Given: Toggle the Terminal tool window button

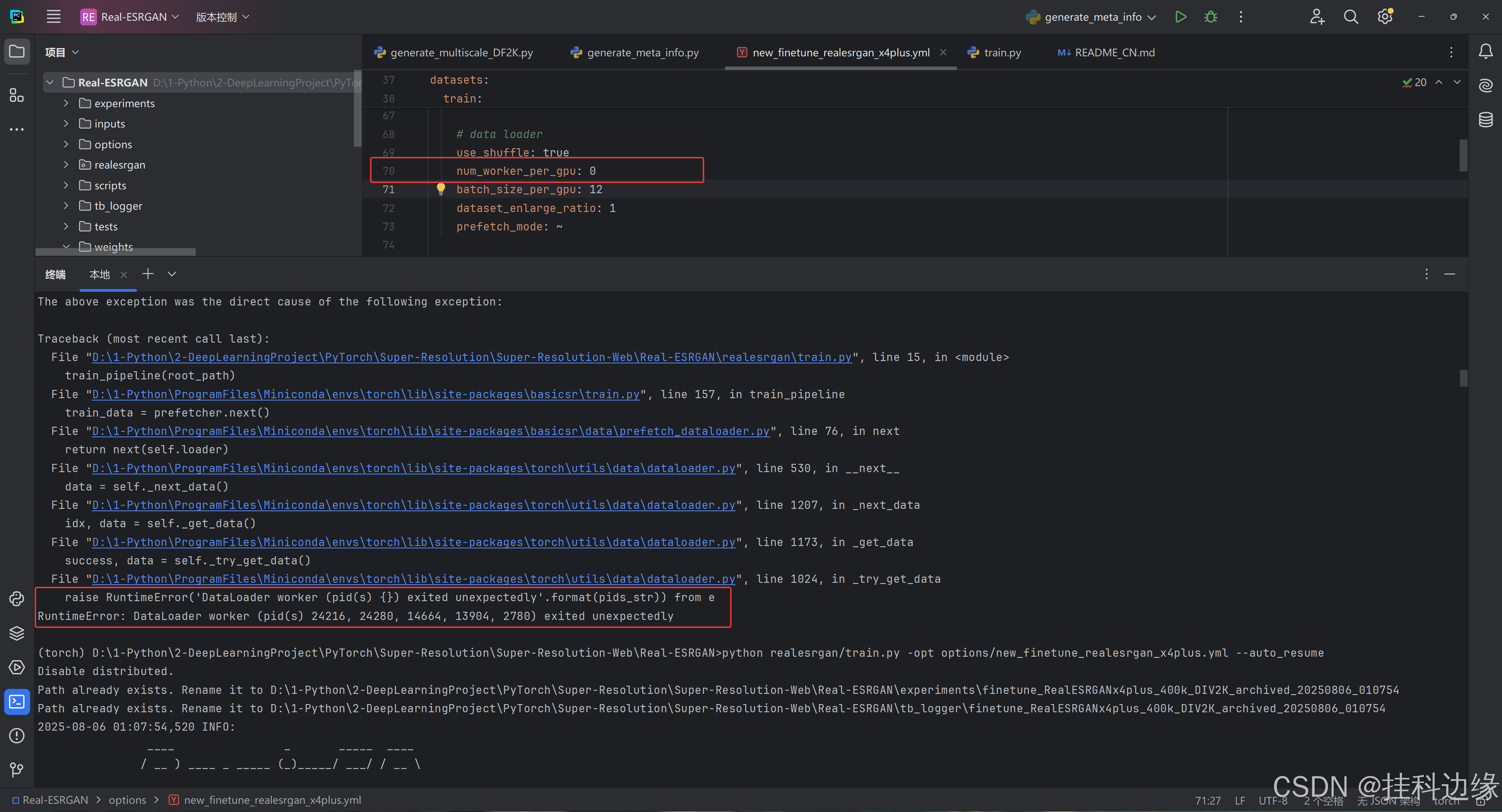Looking at the screenshot, I should click(x=17, y=701).
